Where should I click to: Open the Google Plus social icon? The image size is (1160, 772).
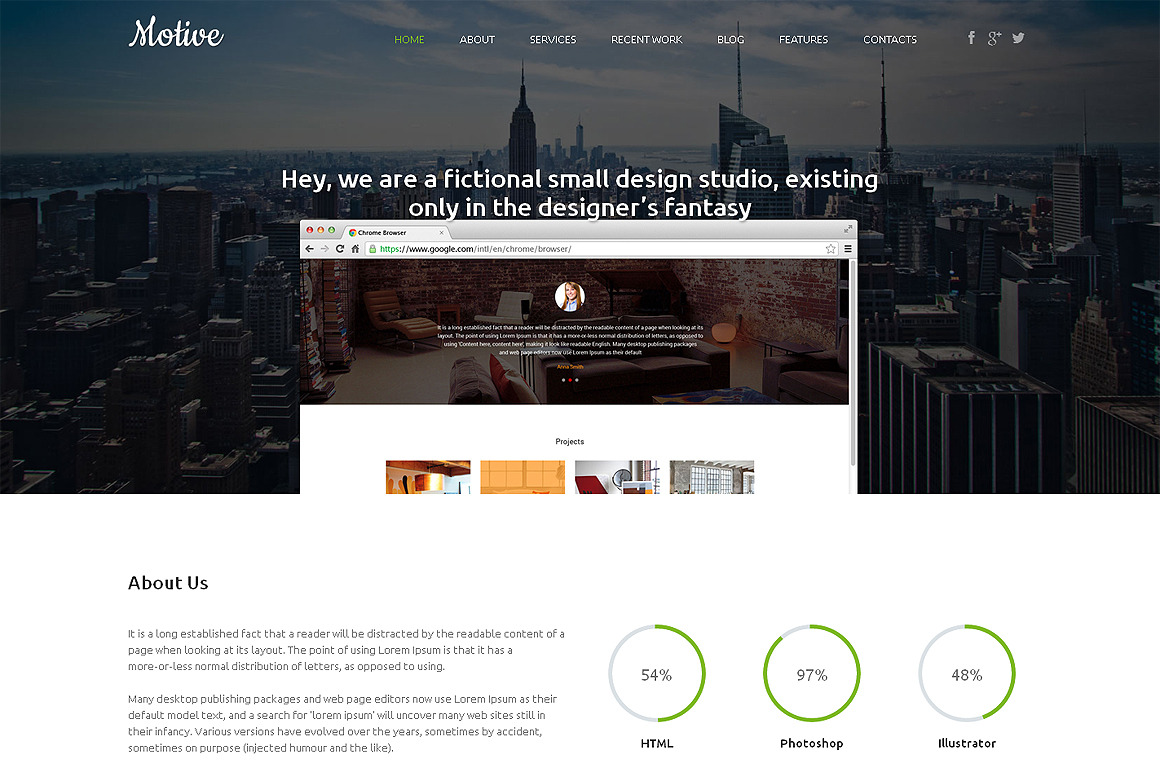coord(994,38)
